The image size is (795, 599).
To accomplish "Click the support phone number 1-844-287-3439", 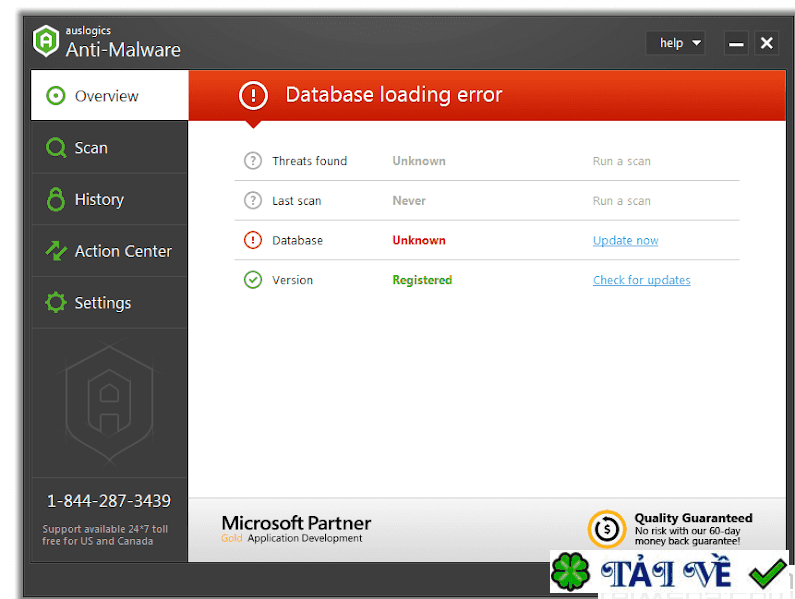I will (x=109, y=501).
